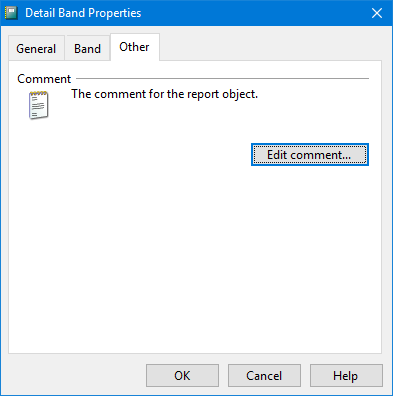Click the notepad comment icon
The width and height of the screenshot is (393, 396).
[x=39, y=105]
